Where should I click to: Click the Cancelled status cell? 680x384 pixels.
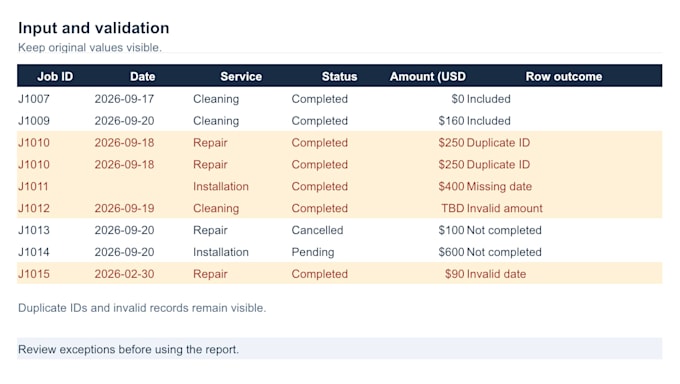point(317,230)
